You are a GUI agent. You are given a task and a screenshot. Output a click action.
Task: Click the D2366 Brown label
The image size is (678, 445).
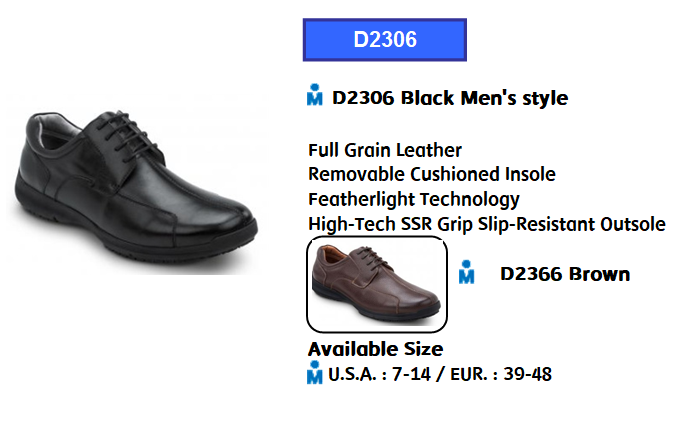coord(565,274)
